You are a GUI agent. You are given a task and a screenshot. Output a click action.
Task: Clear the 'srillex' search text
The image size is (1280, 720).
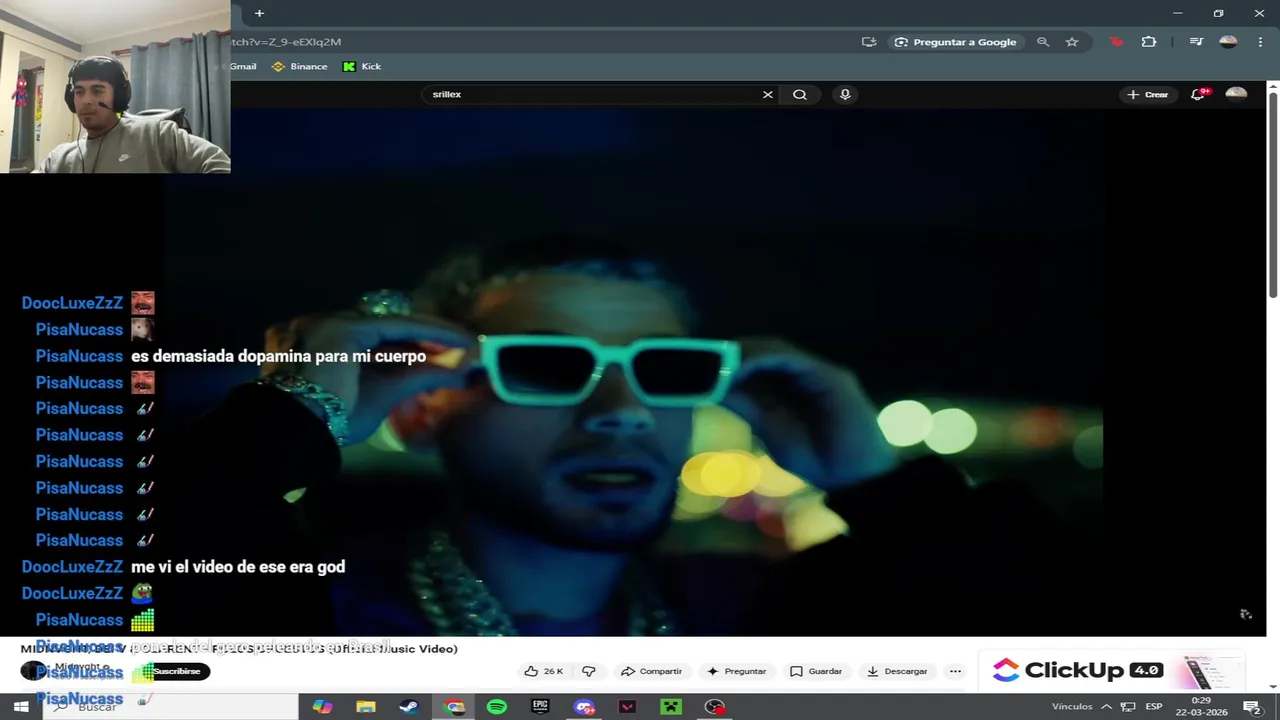coord(768,94)
